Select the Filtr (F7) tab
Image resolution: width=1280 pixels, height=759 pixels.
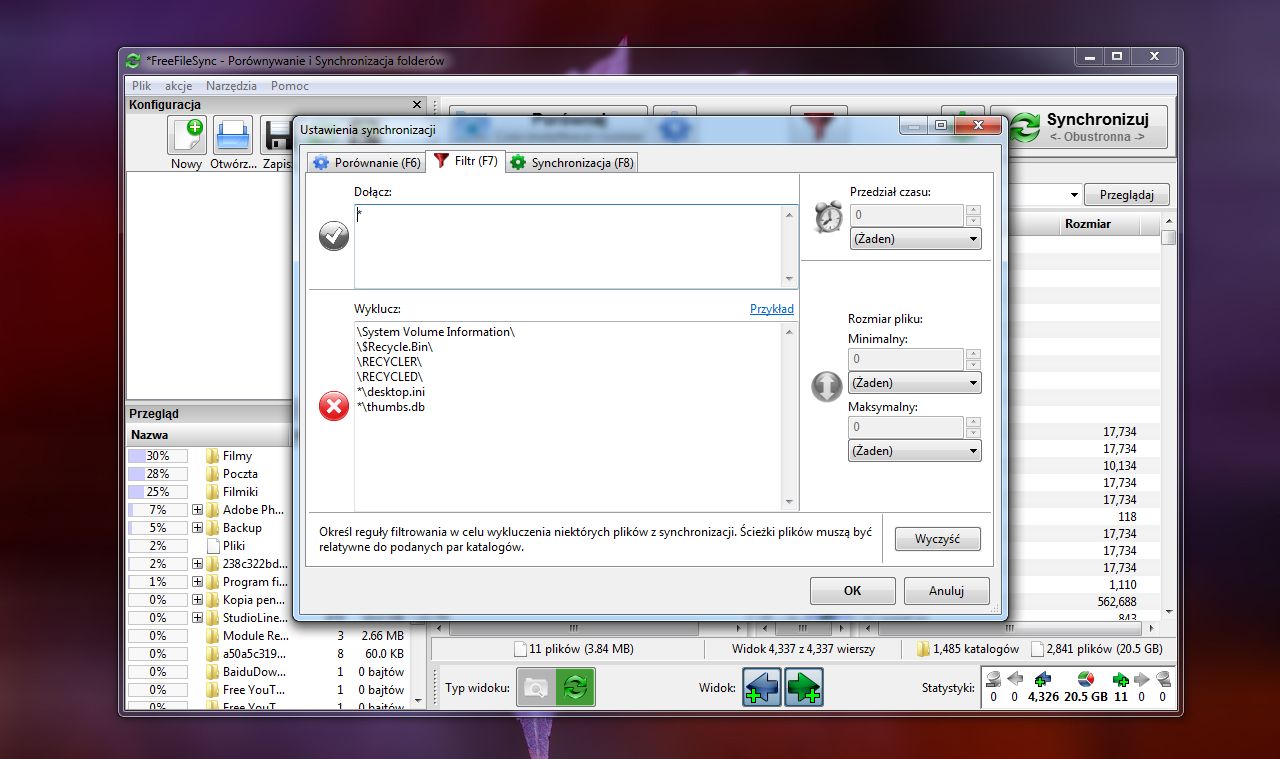[466, 160]
